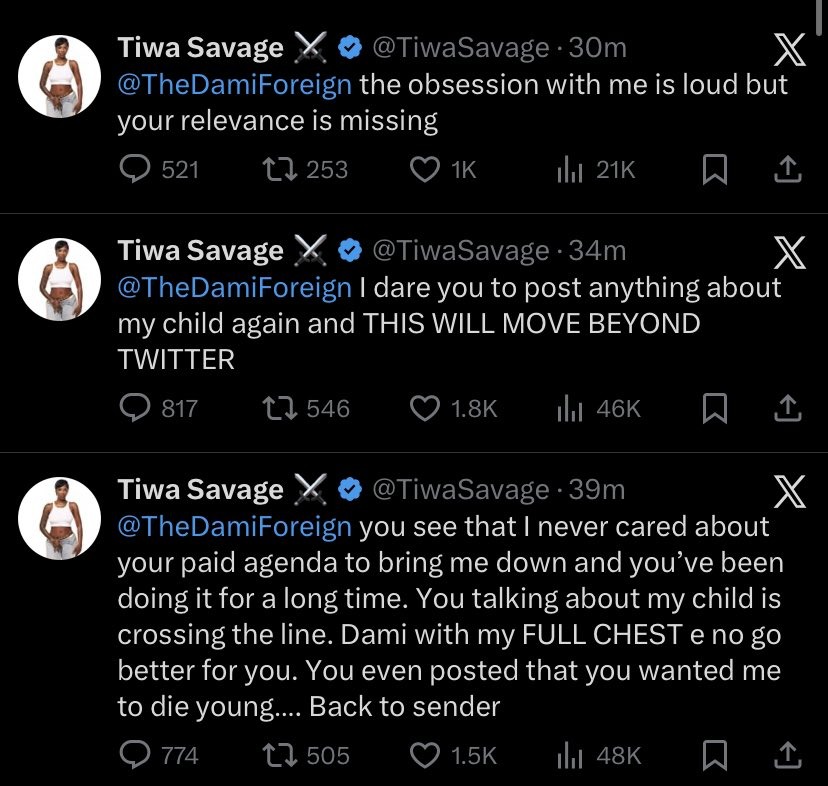Like the tweet with 1.5K likes

tap(427, 756)
